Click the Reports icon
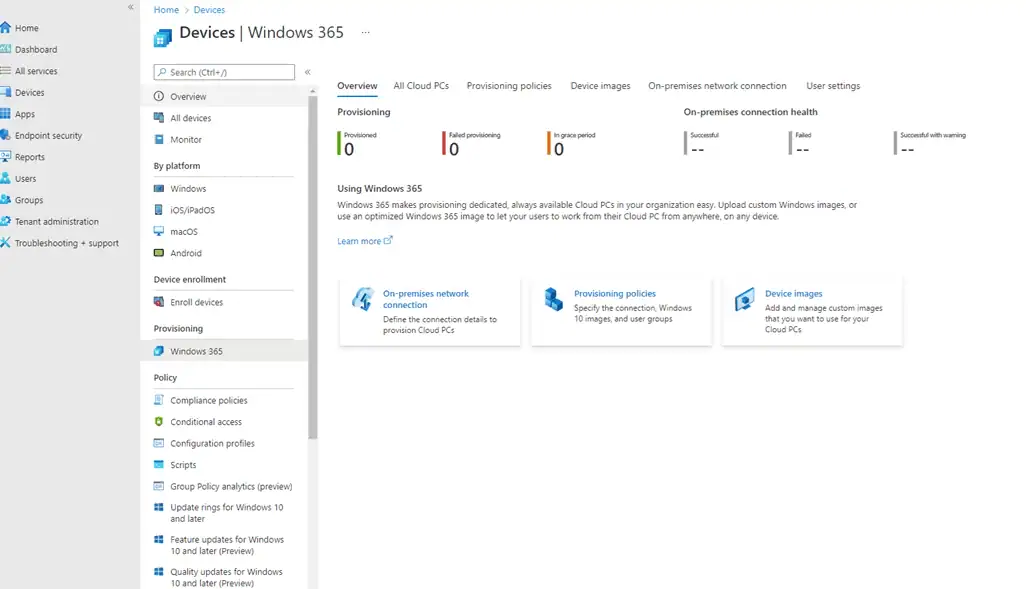This screenshot has height=589, width=1026. click(6, 157)
